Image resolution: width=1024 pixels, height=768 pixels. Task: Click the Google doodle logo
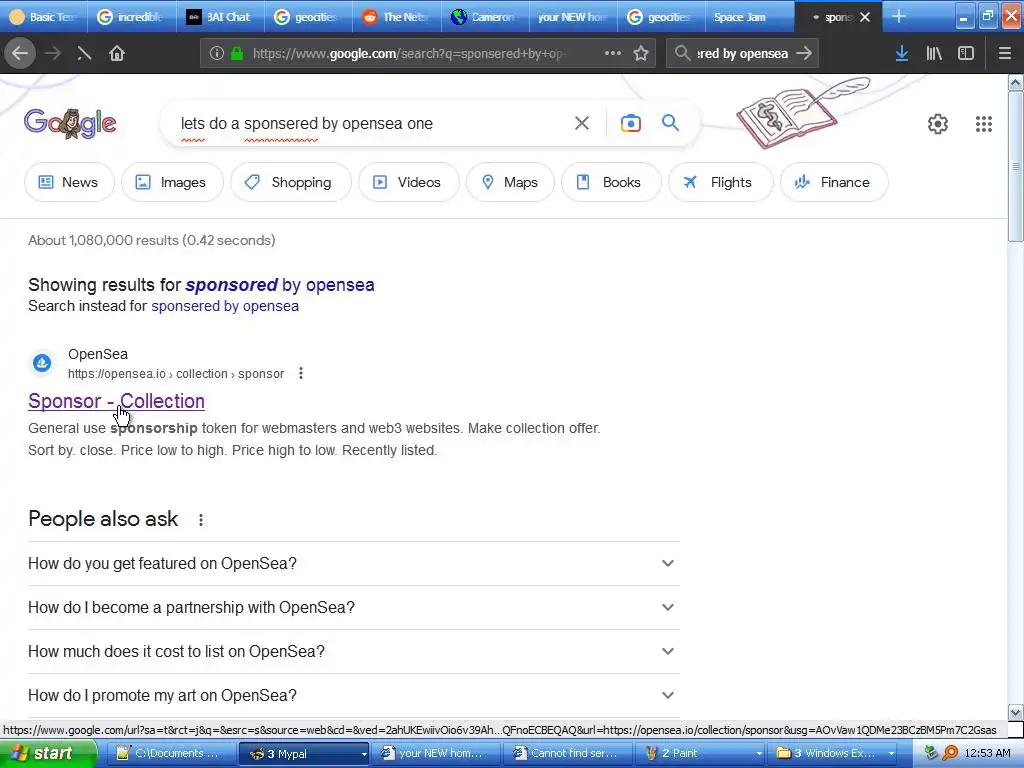pos(70,123)
